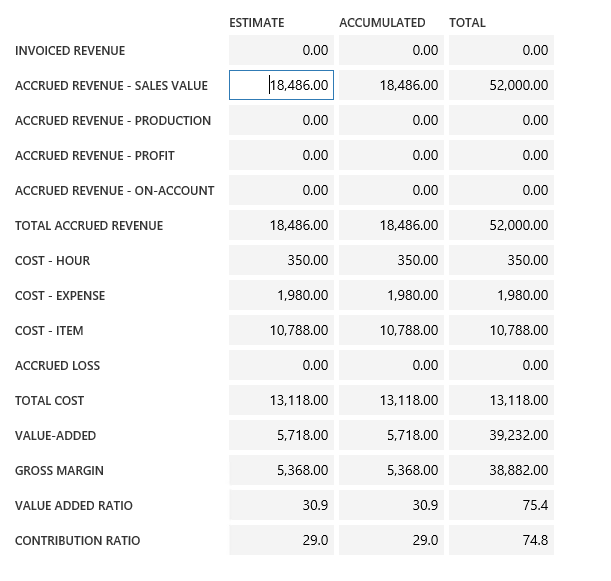Select the Value-Added Total field
611x581 pixels.
501,435
